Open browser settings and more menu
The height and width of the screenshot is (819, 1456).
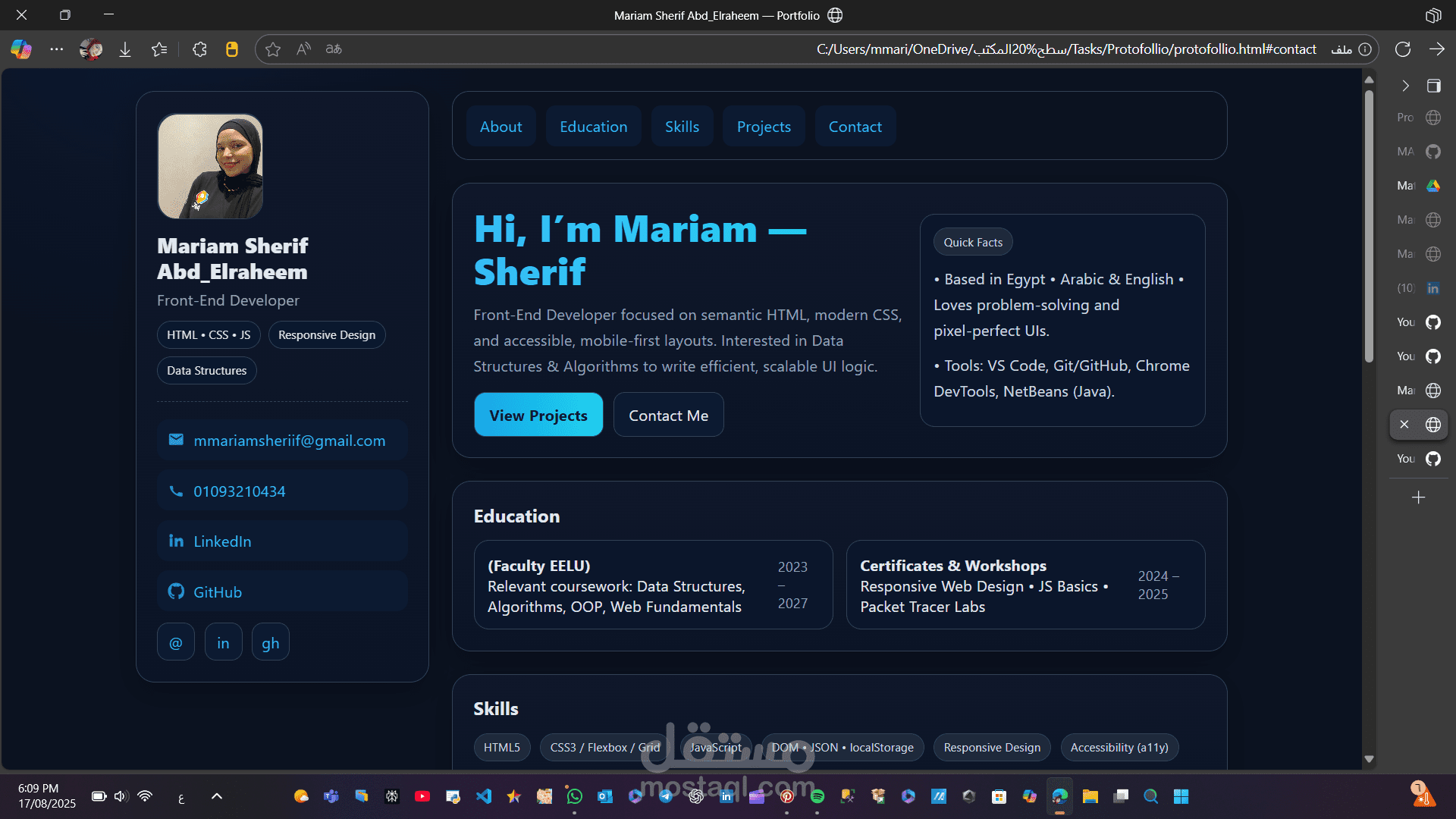click(x=57, y=49)
